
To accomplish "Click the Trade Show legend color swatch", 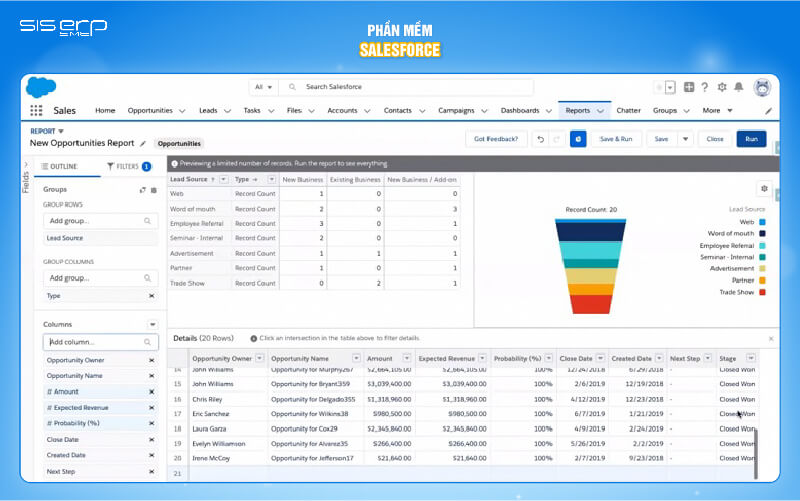I will [x=762, y=292].
